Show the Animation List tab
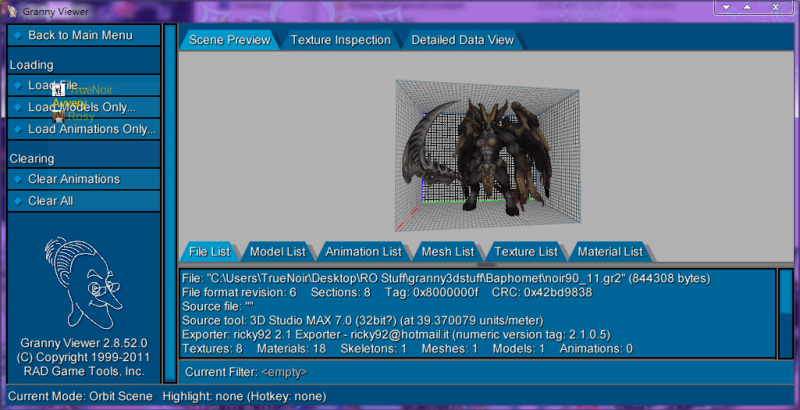800x410 pixels. pos(363,251)
